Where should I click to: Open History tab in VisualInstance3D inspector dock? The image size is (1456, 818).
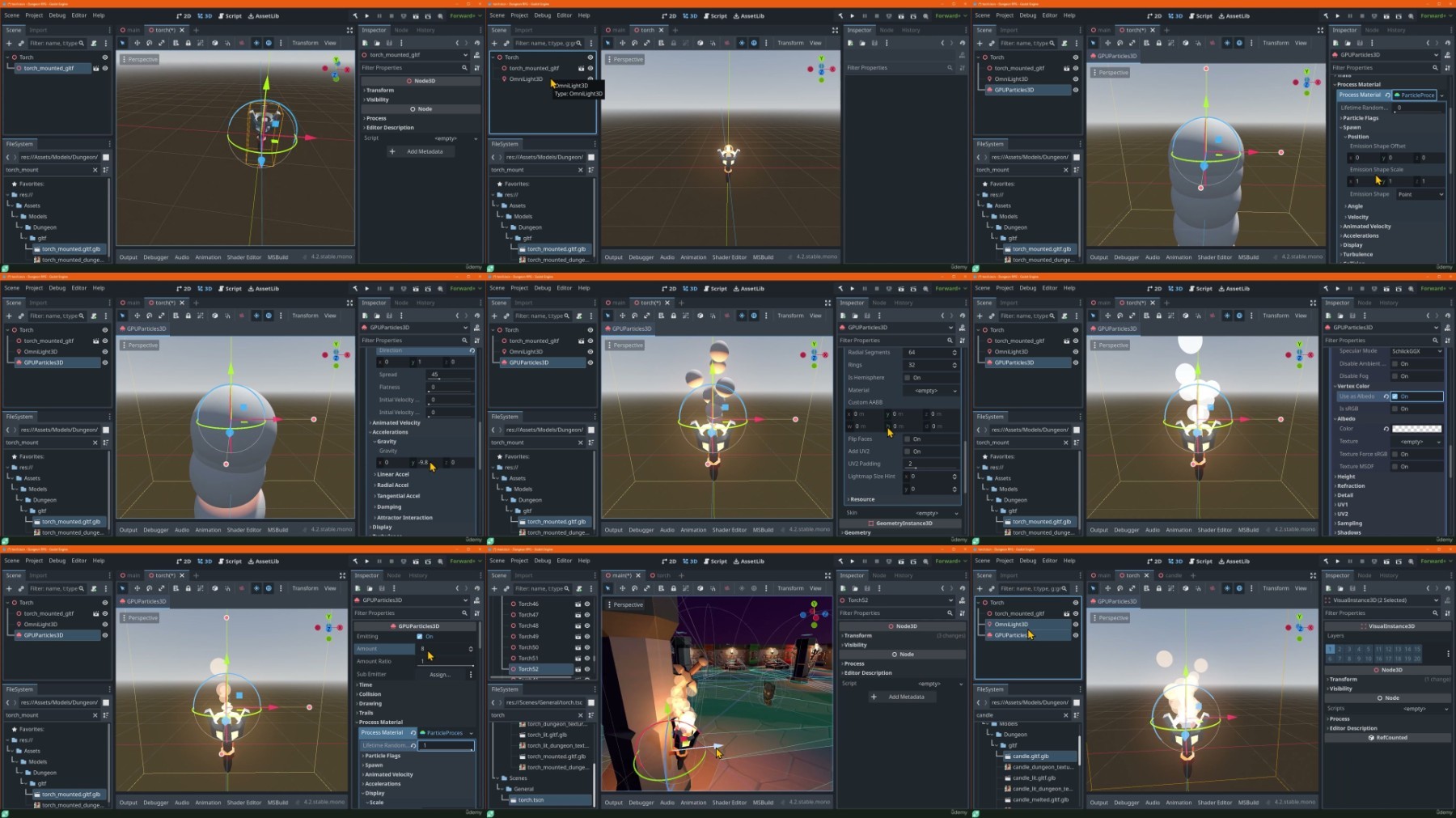1389,575
